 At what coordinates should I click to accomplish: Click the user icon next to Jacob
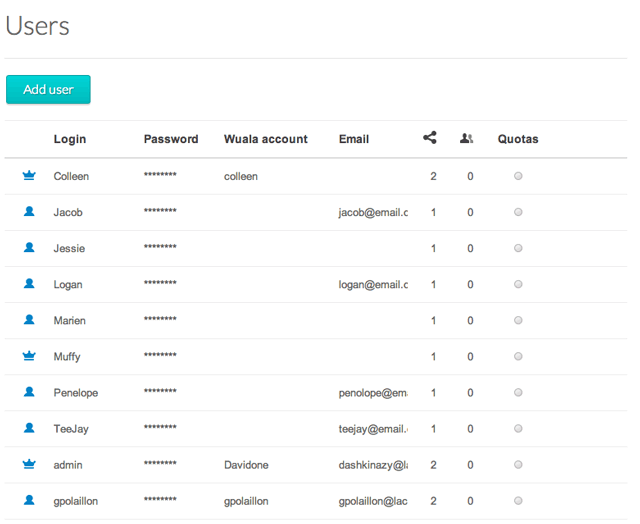29,212
